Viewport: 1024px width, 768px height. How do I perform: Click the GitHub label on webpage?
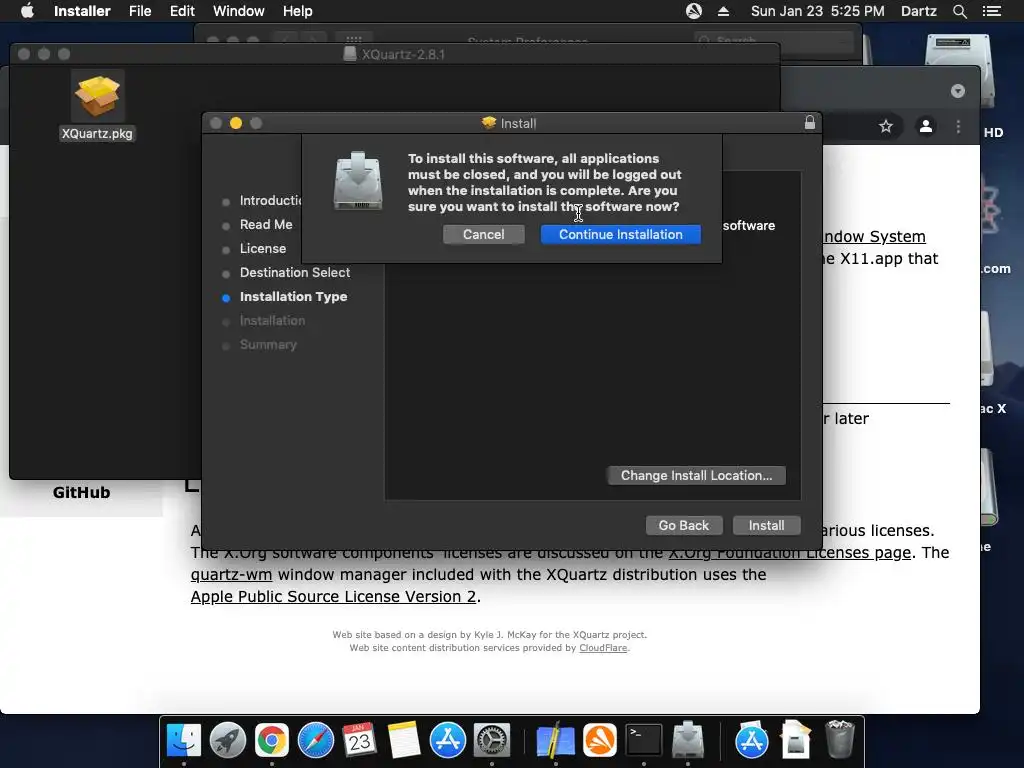tap(82, 492)
